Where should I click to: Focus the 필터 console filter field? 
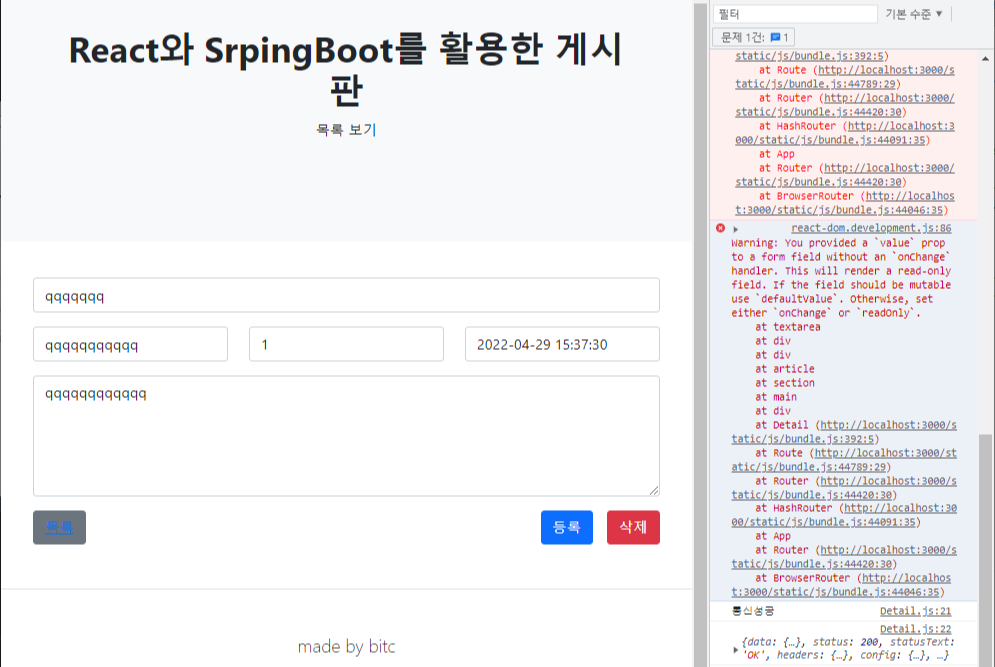795,14
